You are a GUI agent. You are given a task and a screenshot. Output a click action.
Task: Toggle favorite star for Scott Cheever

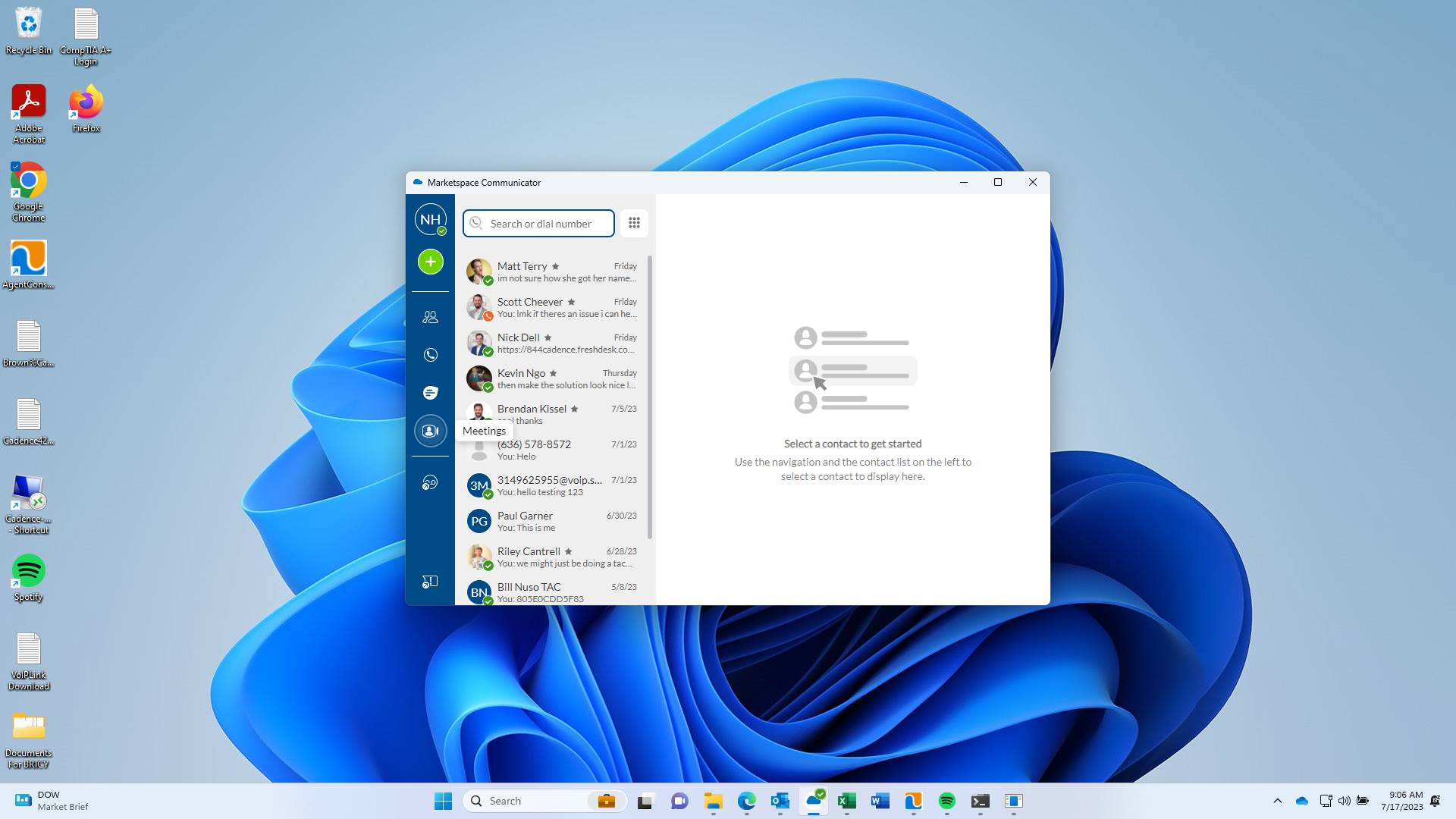coord(571,302)
